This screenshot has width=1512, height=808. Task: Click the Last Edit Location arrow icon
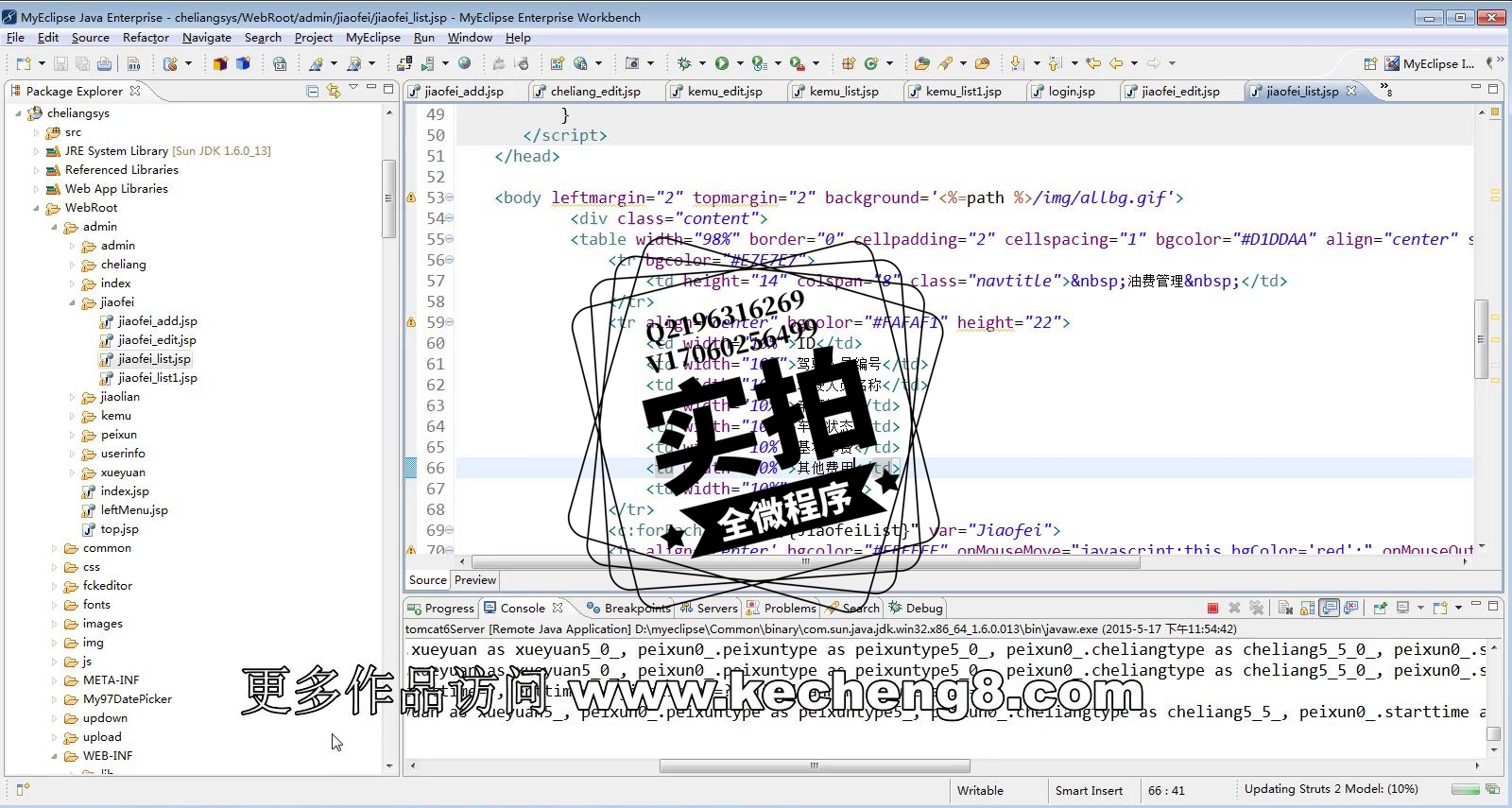pyautogui.click(x=1093, y=63)
